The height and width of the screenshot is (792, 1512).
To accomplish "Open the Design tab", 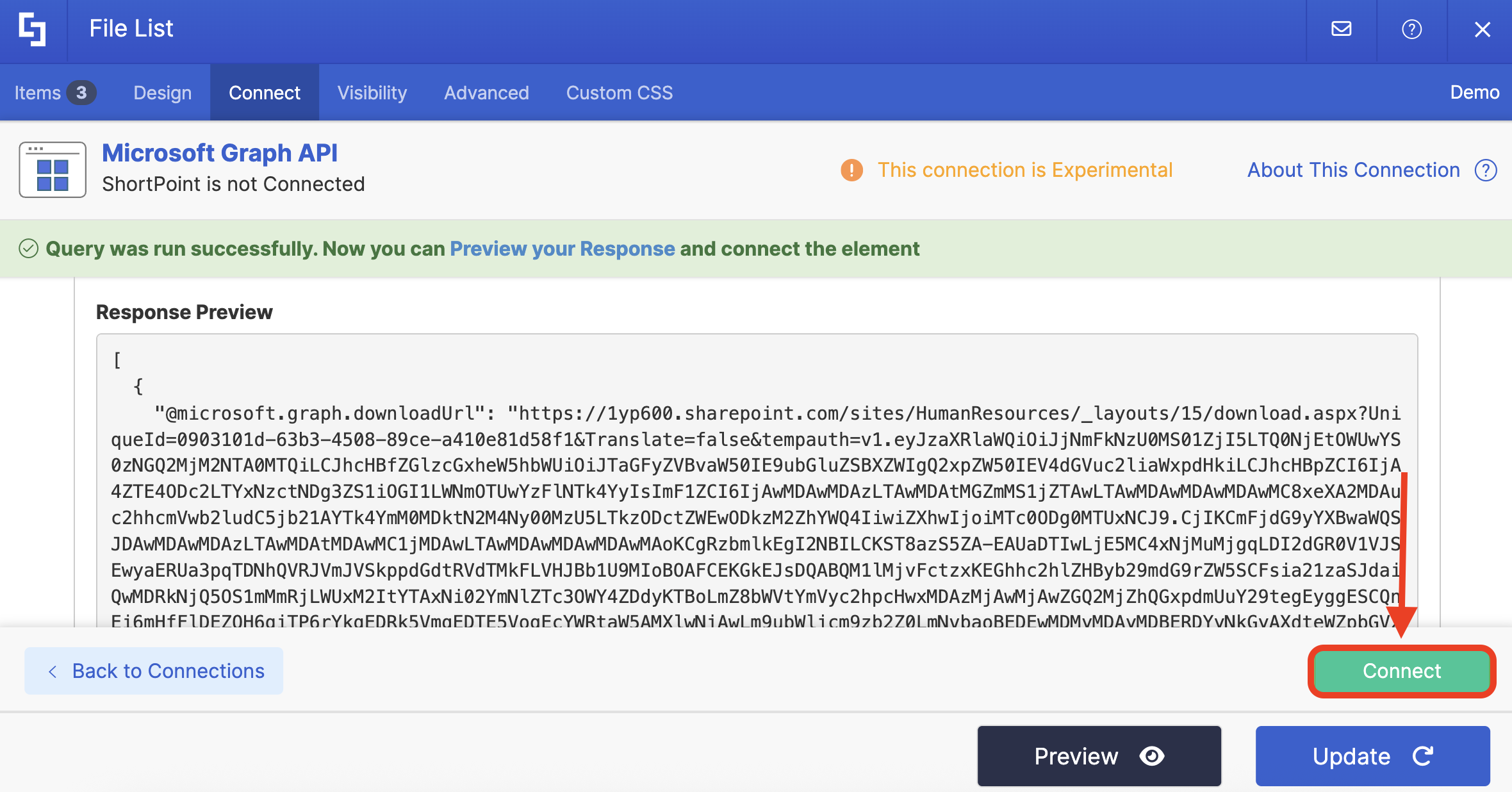I will pos(162,93).
